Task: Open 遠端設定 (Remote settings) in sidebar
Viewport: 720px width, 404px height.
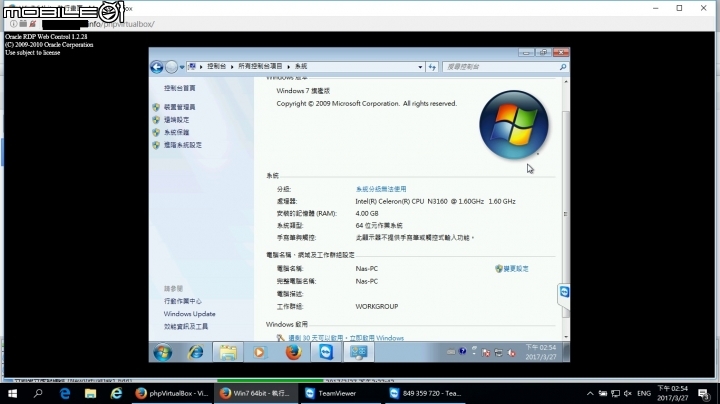Action: pos(176,120)
